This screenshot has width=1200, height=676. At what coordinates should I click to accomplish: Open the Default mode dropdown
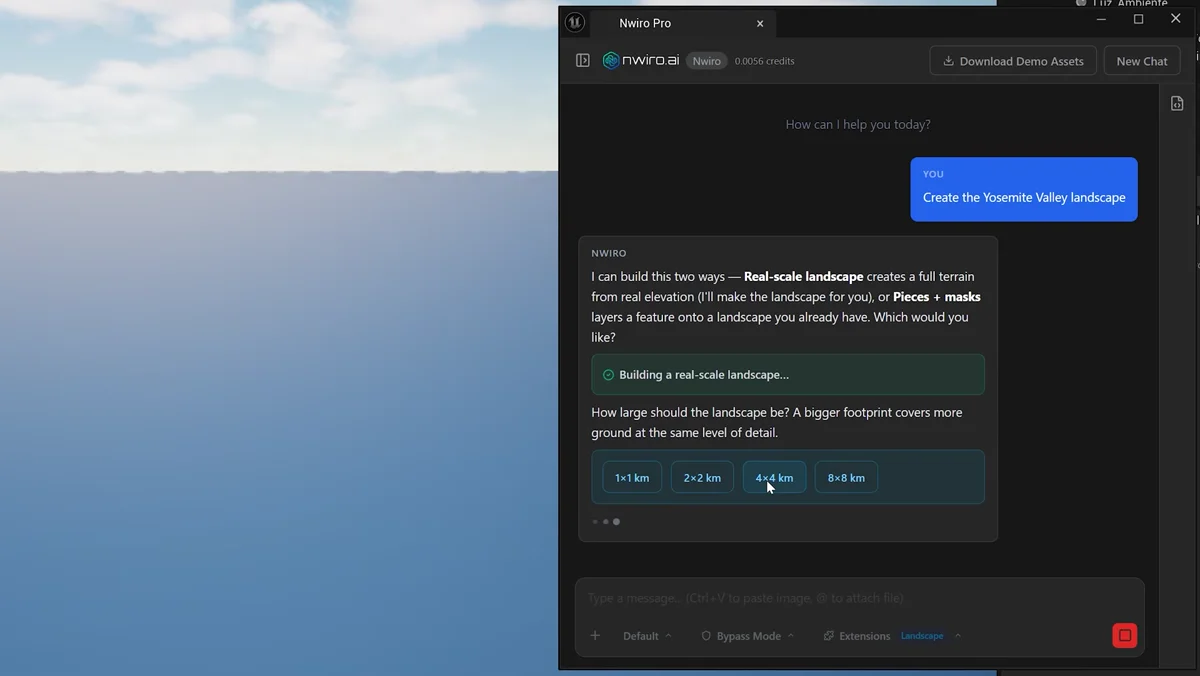coord(647,636)
